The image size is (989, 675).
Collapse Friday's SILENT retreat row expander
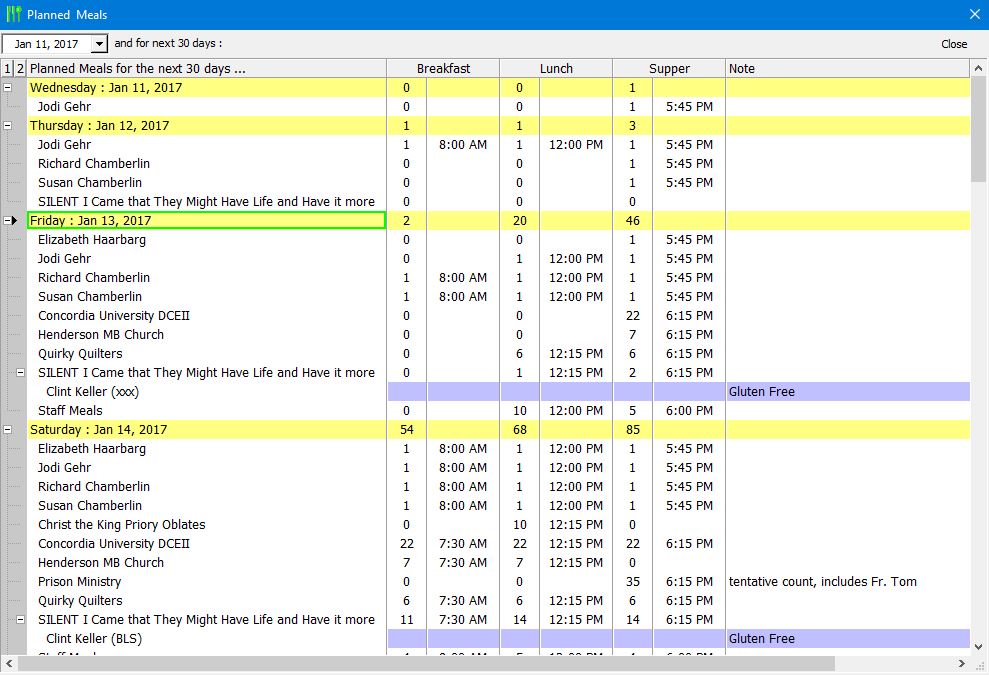click(x=20, y=372)
